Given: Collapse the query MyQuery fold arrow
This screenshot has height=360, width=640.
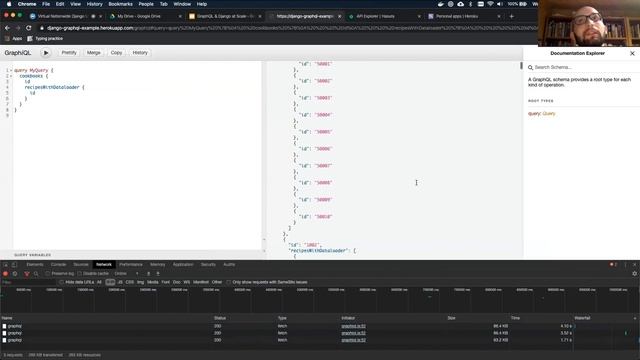Looking at the screenshot, I should pos(11,70).
